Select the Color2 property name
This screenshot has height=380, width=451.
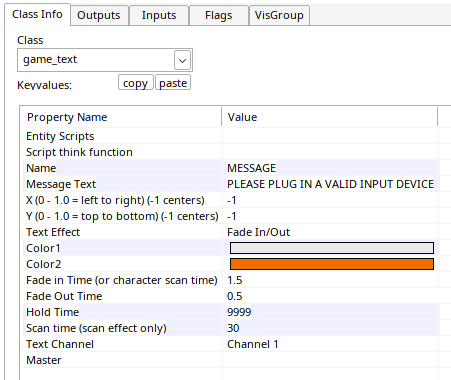coord(44,264)
